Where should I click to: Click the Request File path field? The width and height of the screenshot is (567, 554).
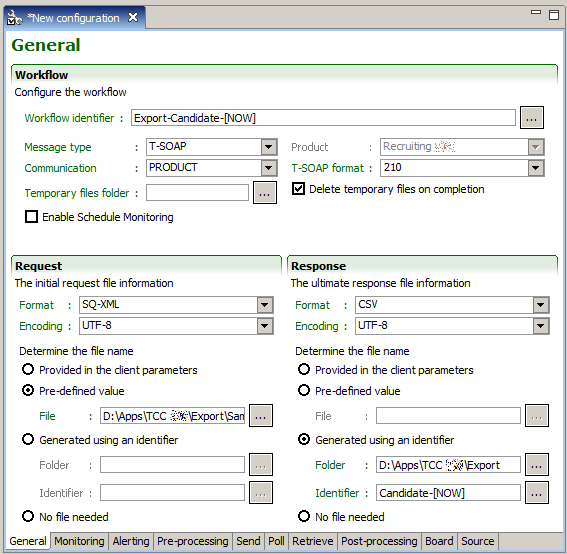[172, 416]
